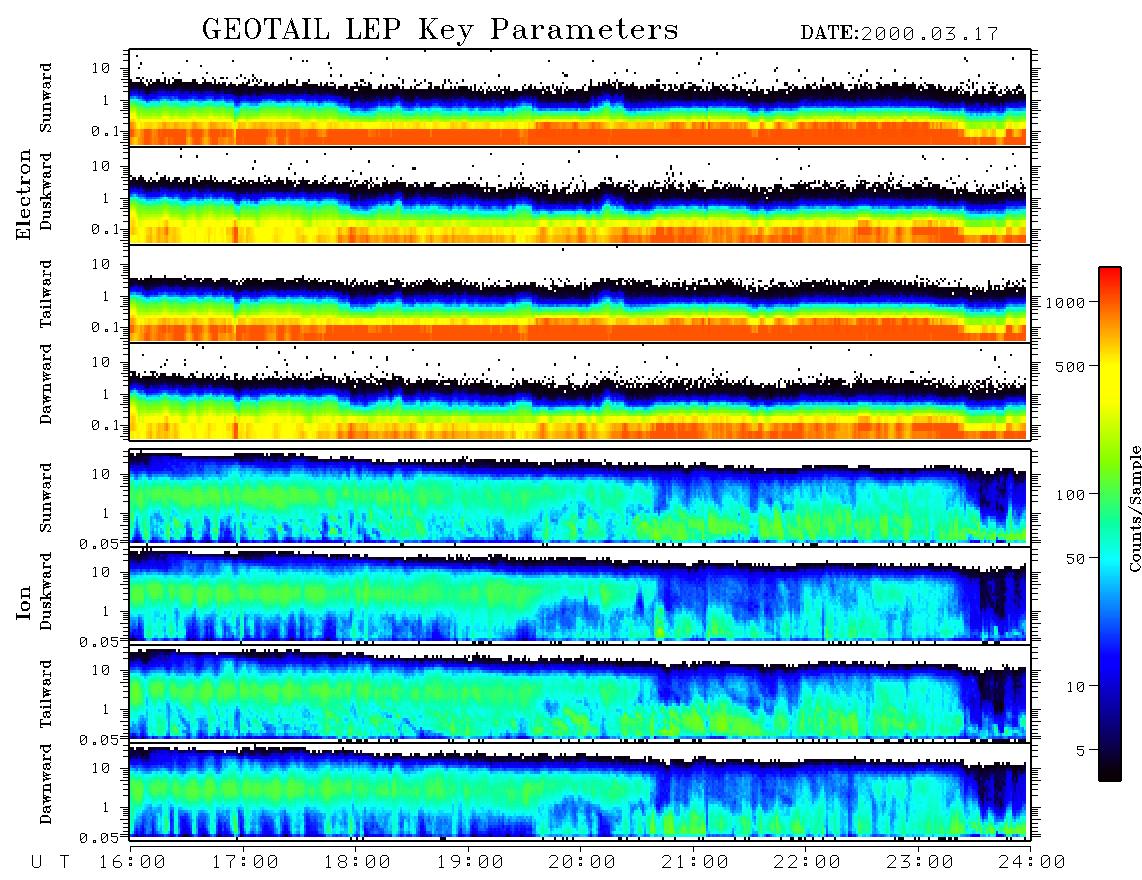Click the 'Counts/Sample' color bar label
This screenshot has width=1142, height=880.
pyautogui.click(x=1134, y=508)
